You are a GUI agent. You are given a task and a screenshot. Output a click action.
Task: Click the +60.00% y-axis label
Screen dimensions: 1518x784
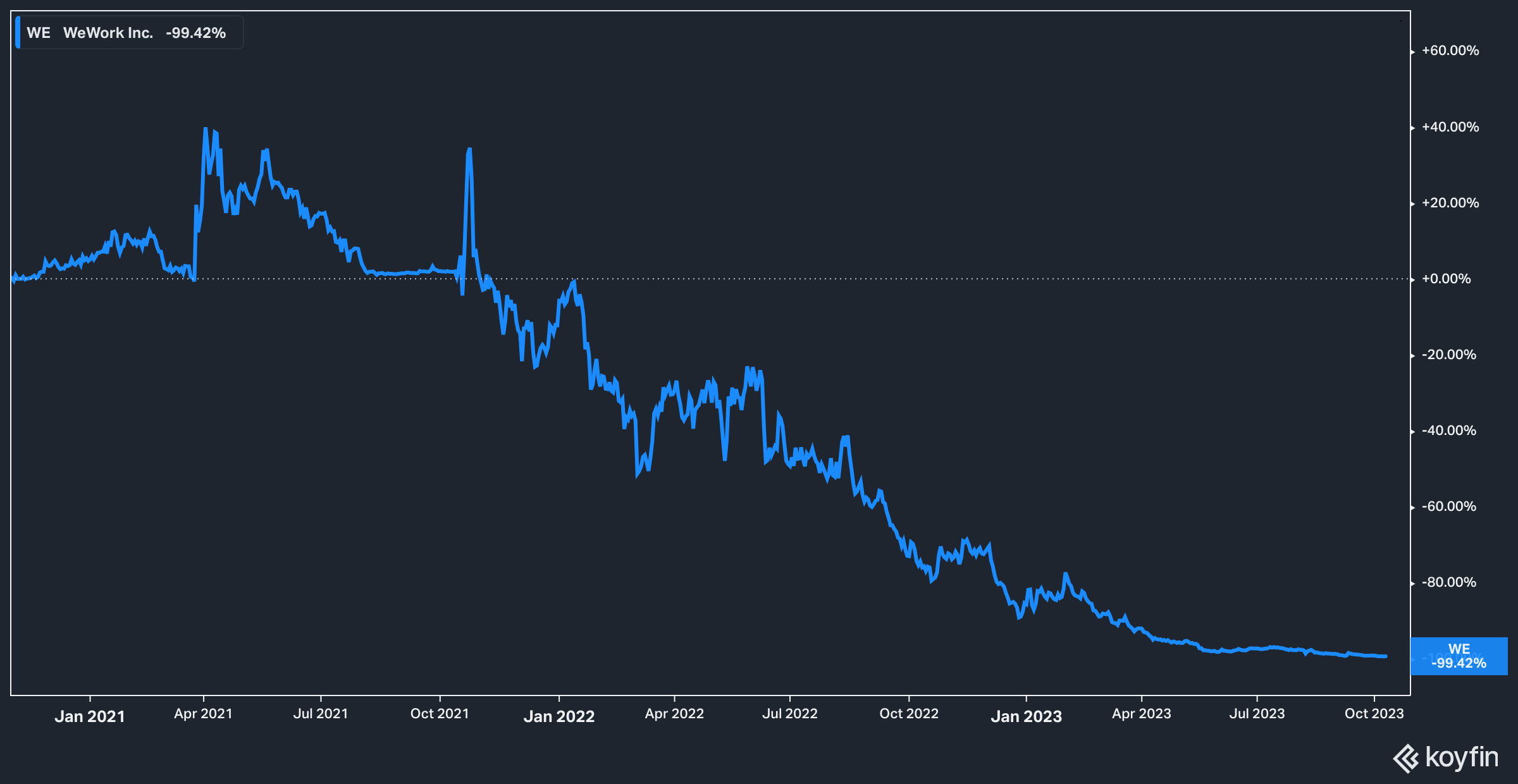pos(1450,51)
